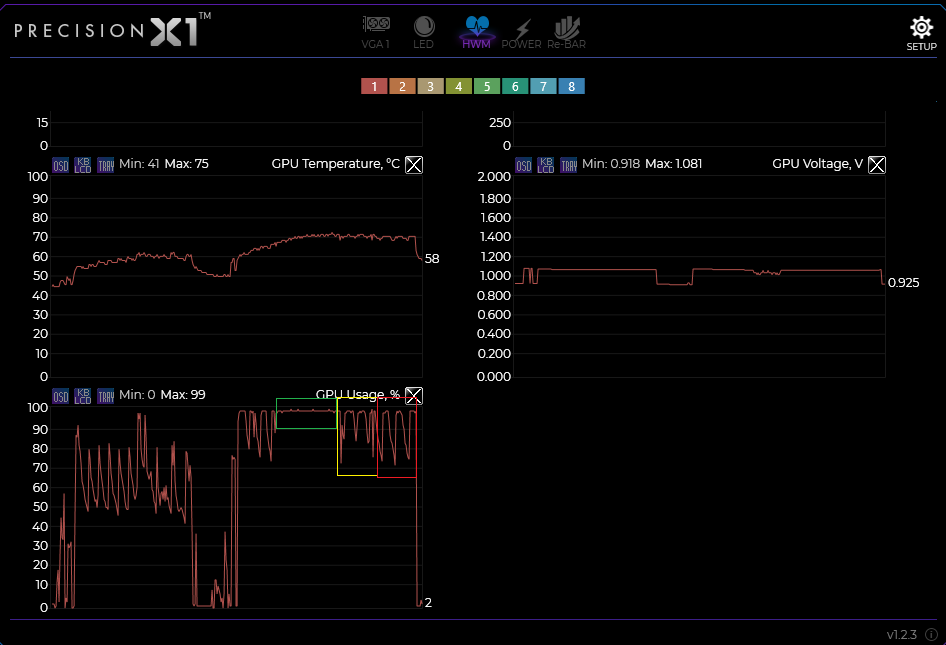Click current temperature value 58

click(x=432, y=258)
